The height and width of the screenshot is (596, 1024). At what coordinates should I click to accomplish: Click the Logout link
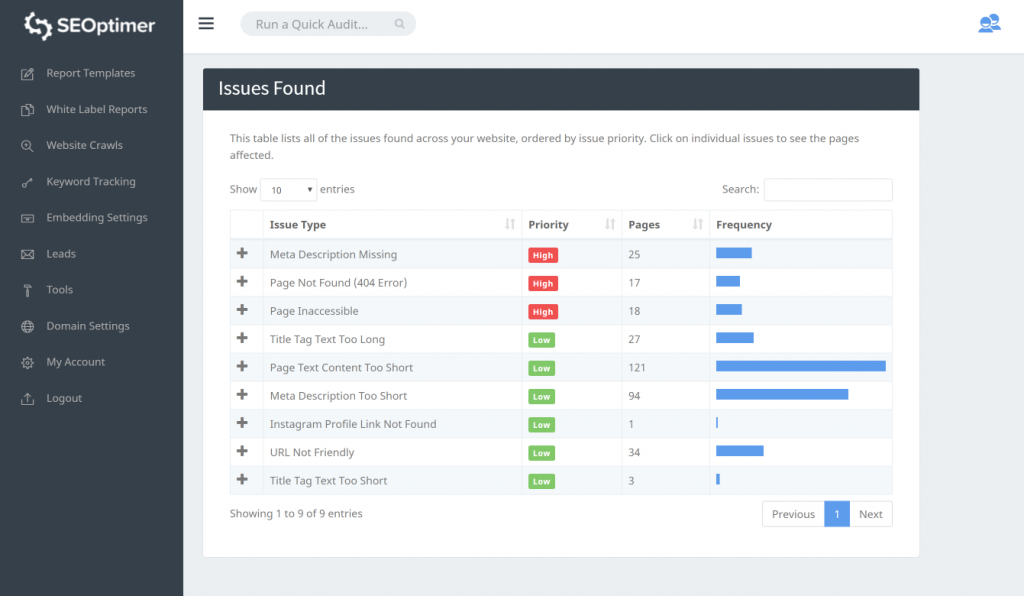pyautogui.click(x=64, y=398)
